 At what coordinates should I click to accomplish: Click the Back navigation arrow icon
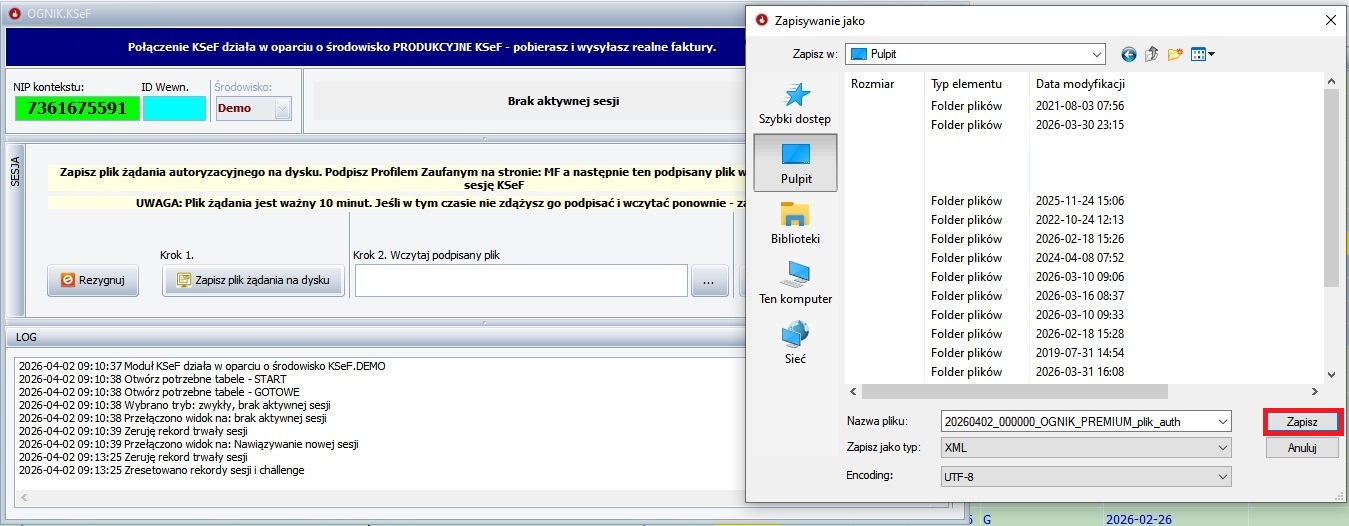[x=1129, y=54]
